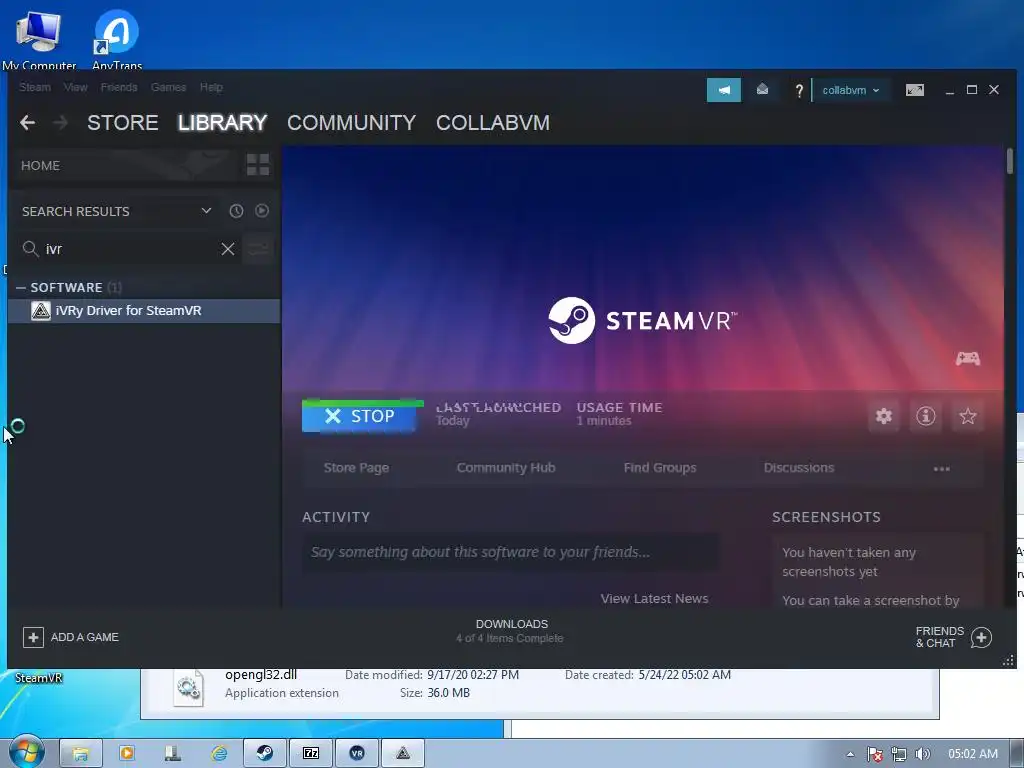The image size is (1024, 768).
Task: Open SteamVR manage gear icon
Action: [x=884, y=416]
